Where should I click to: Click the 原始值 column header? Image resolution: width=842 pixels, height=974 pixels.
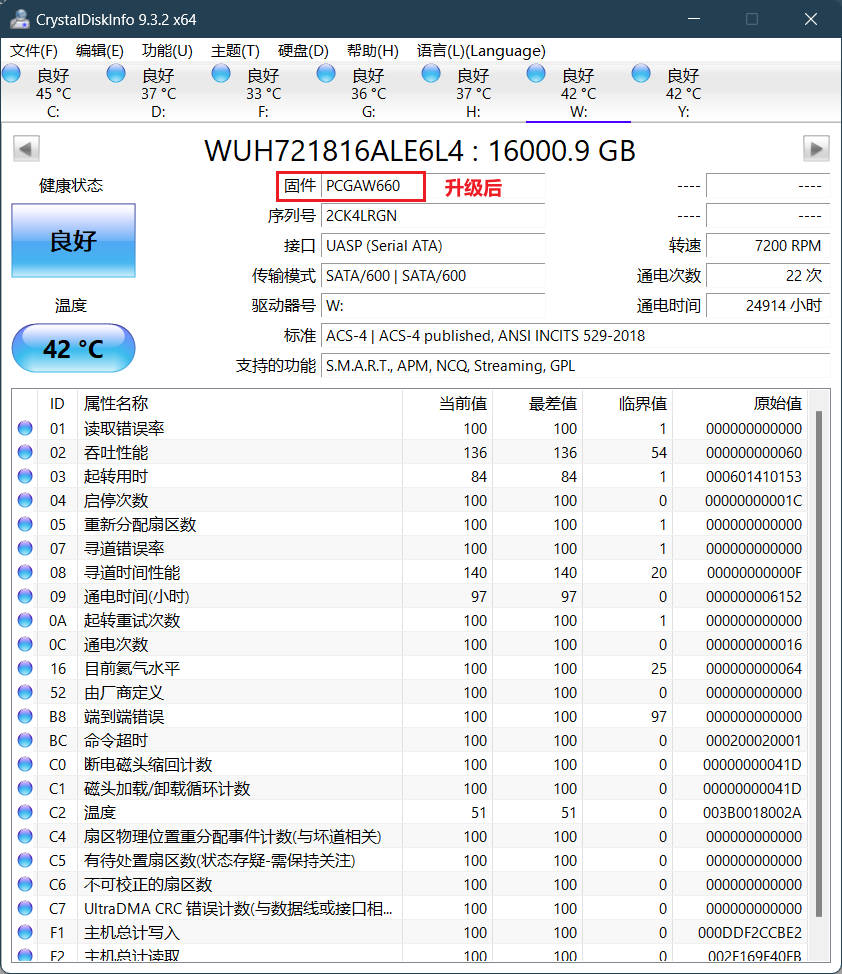(740, 404)
